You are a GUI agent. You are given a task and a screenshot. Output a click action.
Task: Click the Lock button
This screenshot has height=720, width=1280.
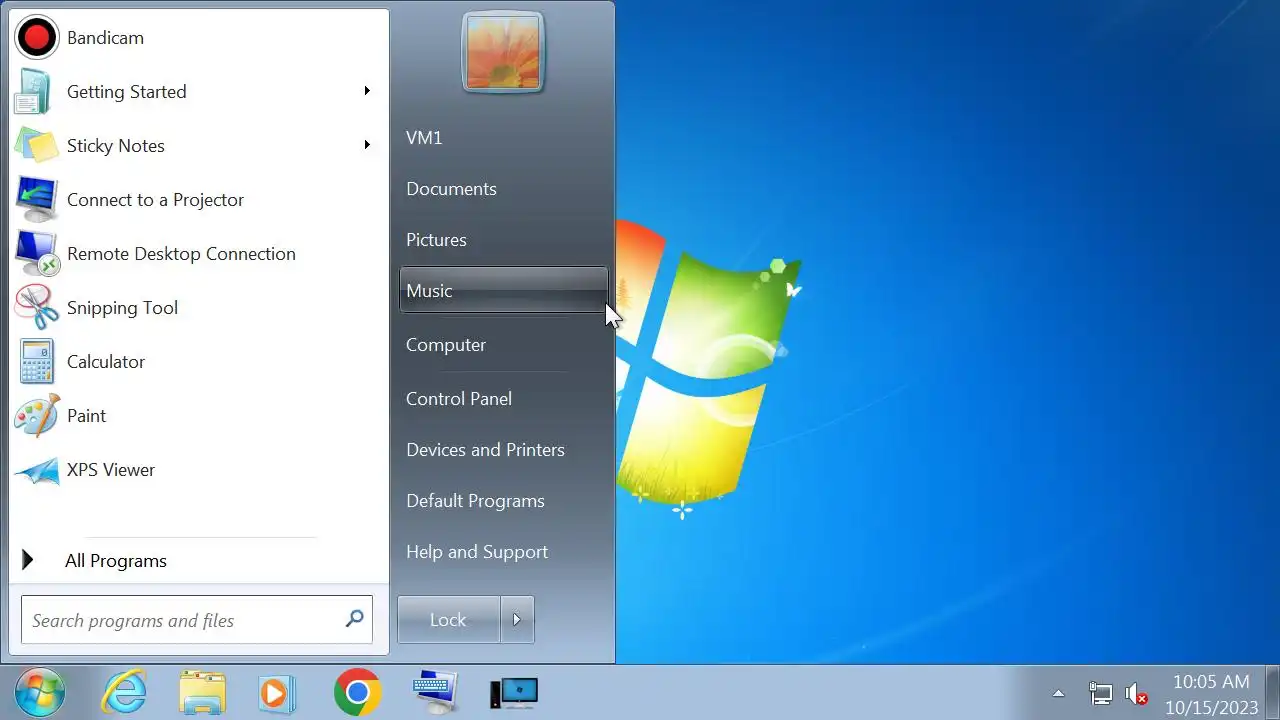[448, 620]
